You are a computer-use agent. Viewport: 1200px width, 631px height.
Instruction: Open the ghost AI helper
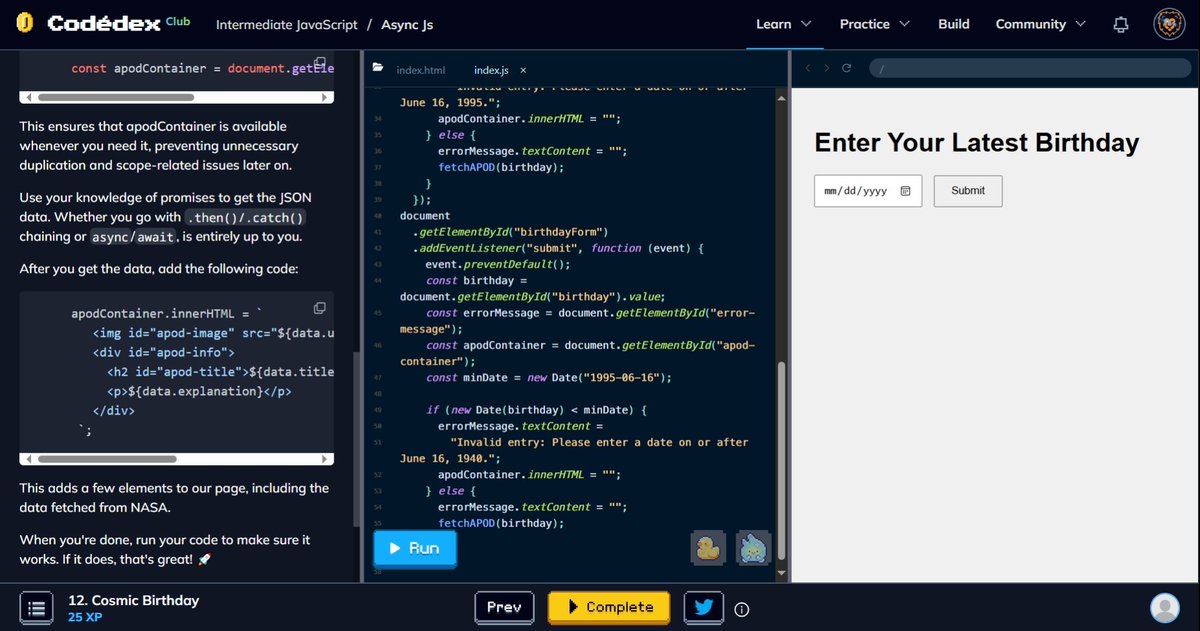pos(753,548)
